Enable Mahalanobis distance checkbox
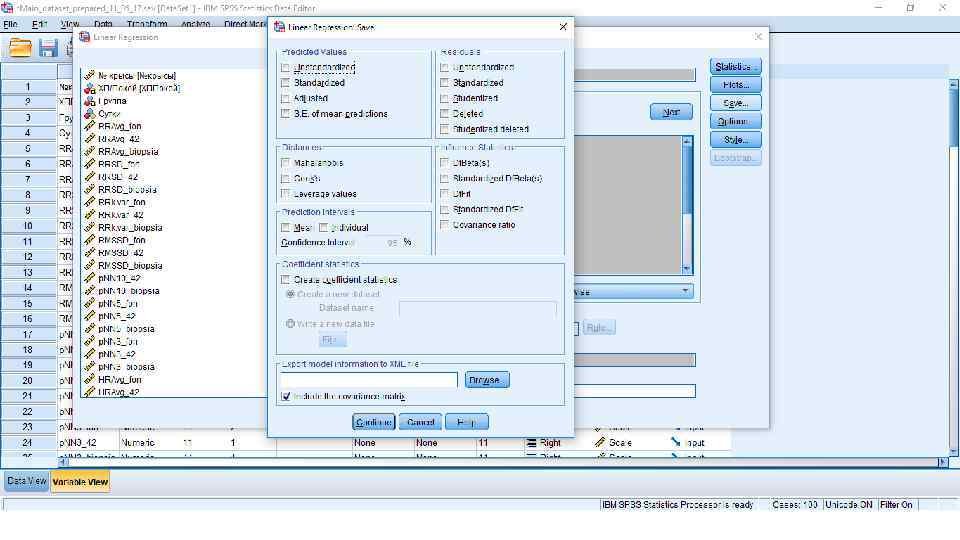The height and width of the screenshot is (540, 960). tap(285, 163)
